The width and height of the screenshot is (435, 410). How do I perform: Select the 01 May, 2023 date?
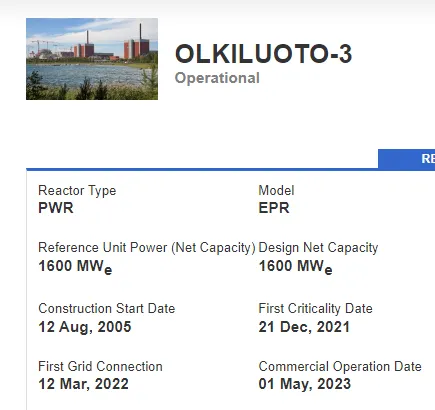305,384
